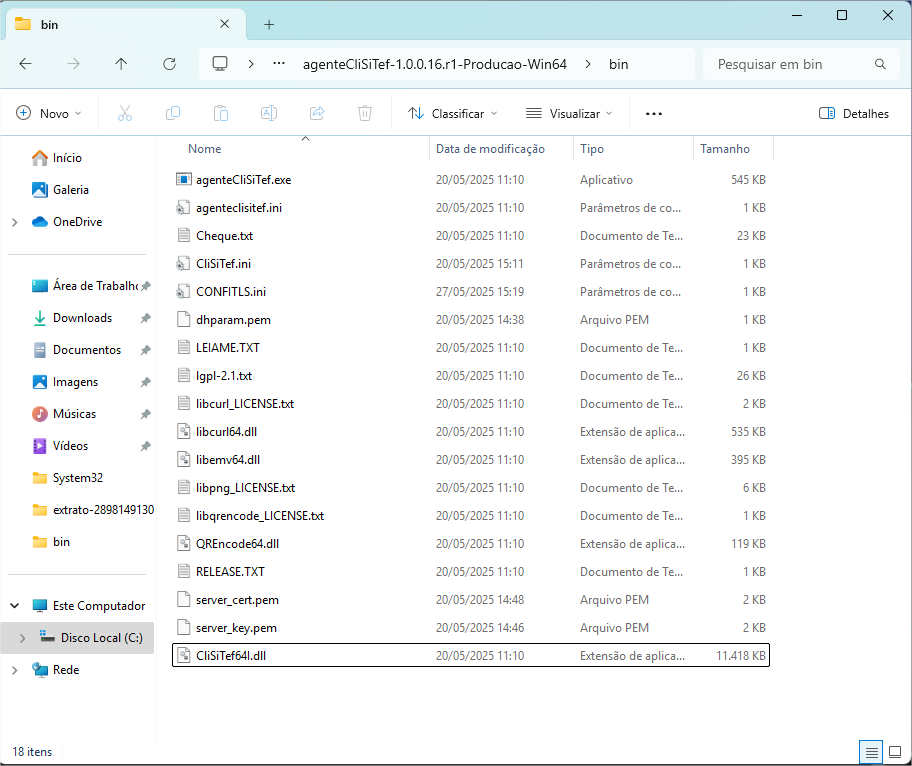Viewport: 912px width, 766px height.
Task: Switch to large thumbnails view layout
Action: click(893, 751)
